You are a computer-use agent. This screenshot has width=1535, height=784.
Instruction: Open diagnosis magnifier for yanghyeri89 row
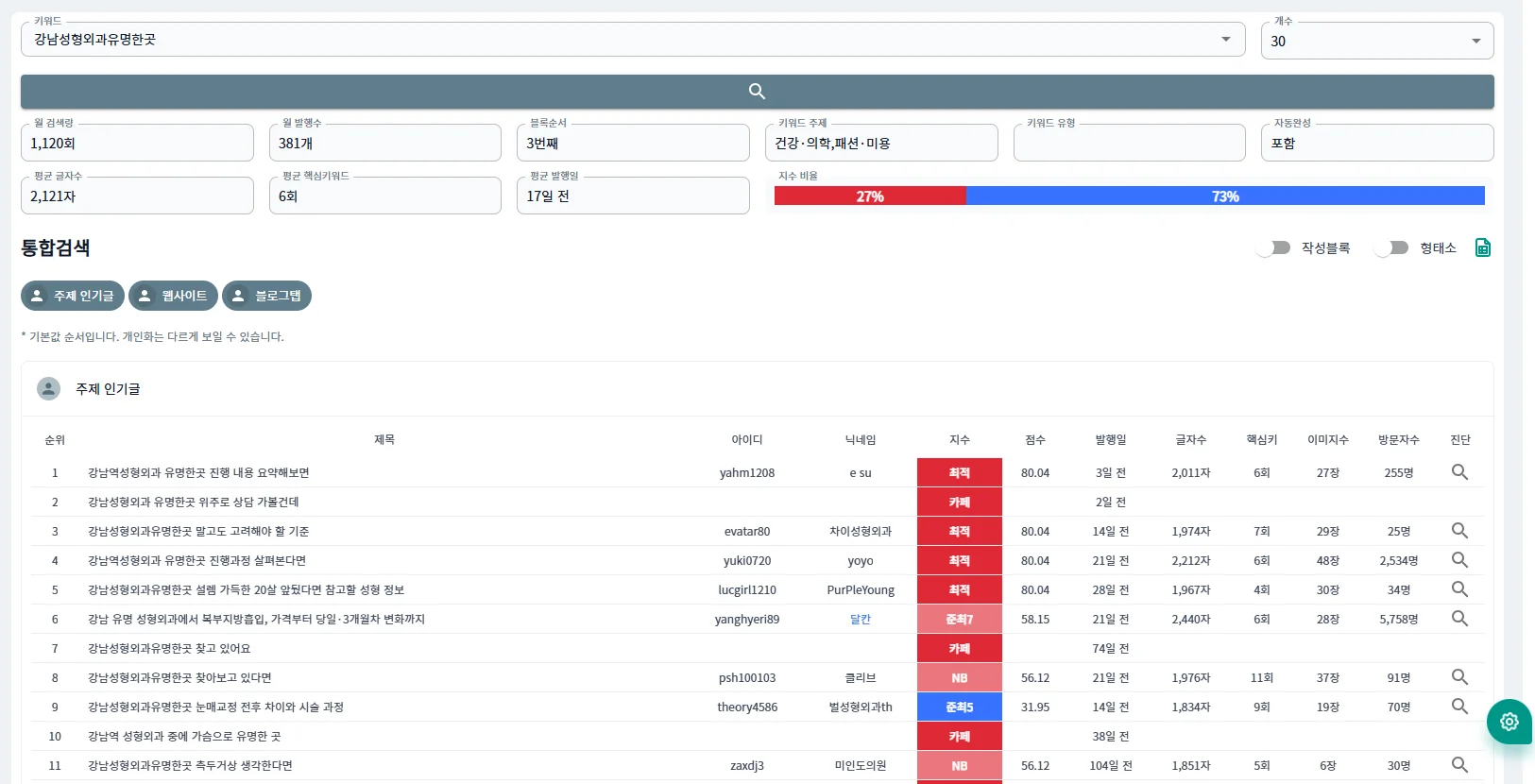pos(1459,619)
